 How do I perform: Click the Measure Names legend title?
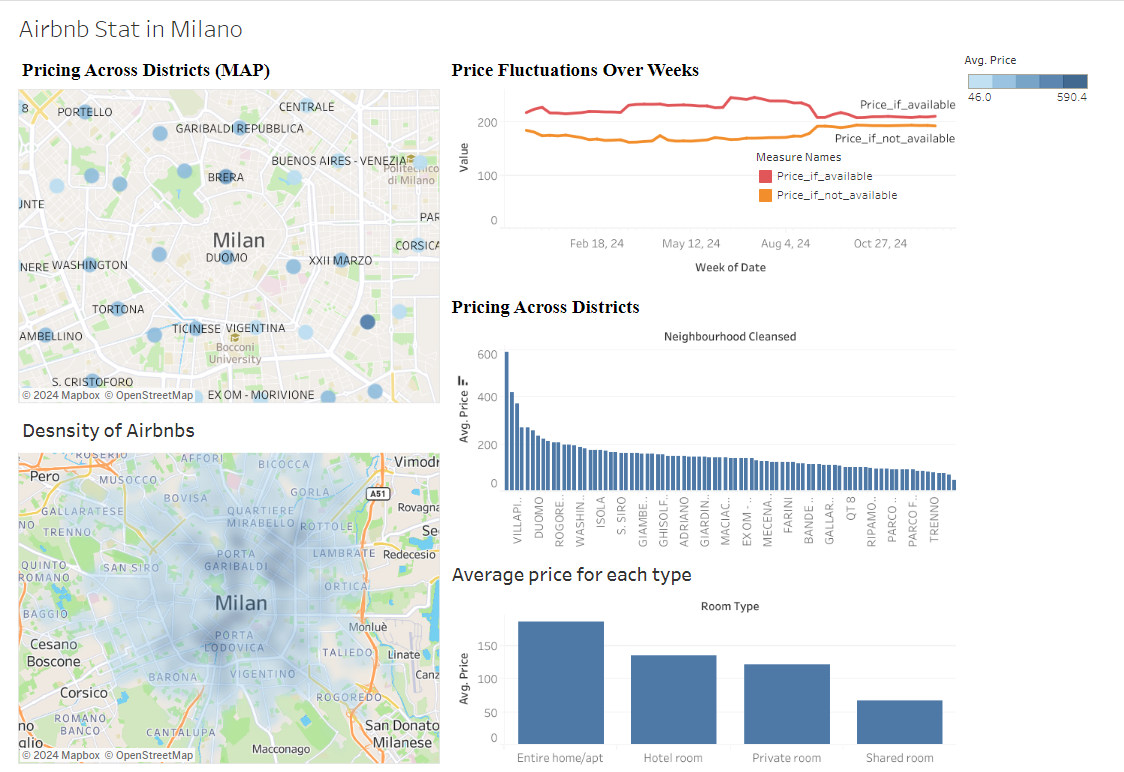point(799,157)
